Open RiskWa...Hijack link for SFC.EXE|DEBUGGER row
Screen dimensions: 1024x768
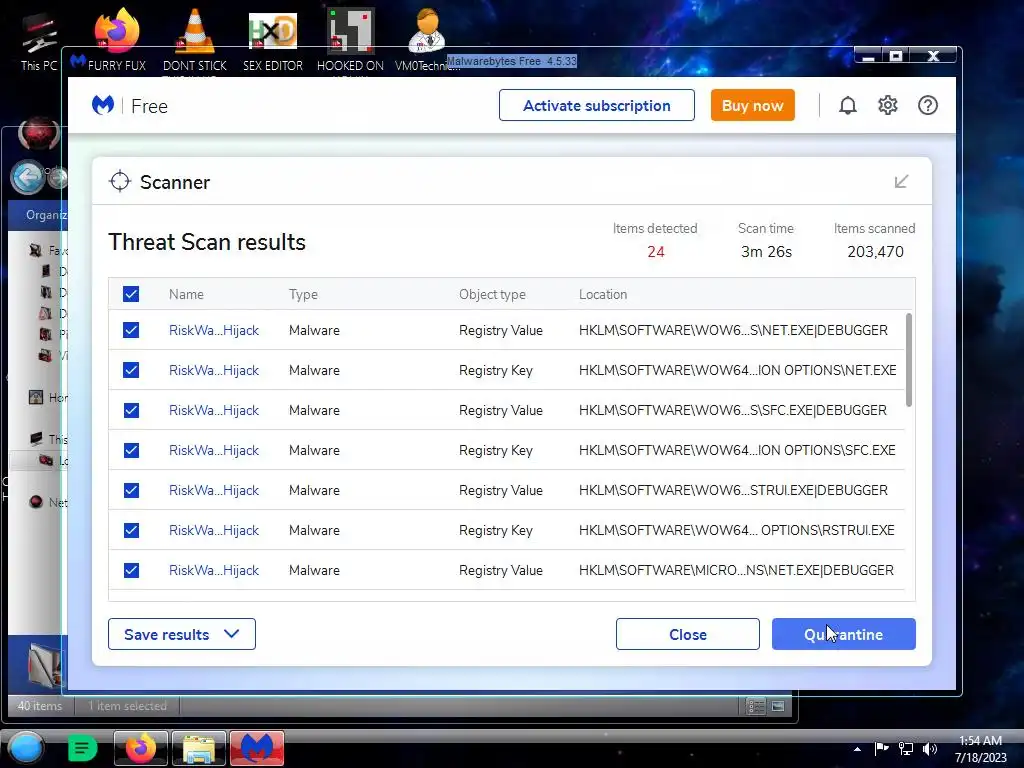[214, 410]
